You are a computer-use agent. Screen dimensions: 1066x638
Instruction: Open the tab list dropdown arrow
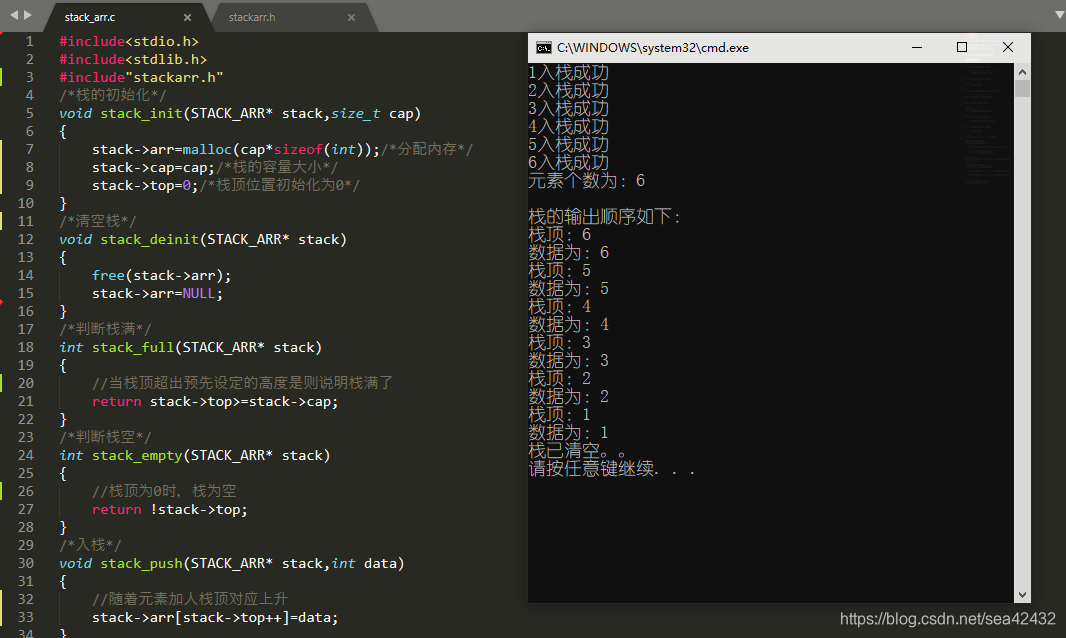(1059, 15)
